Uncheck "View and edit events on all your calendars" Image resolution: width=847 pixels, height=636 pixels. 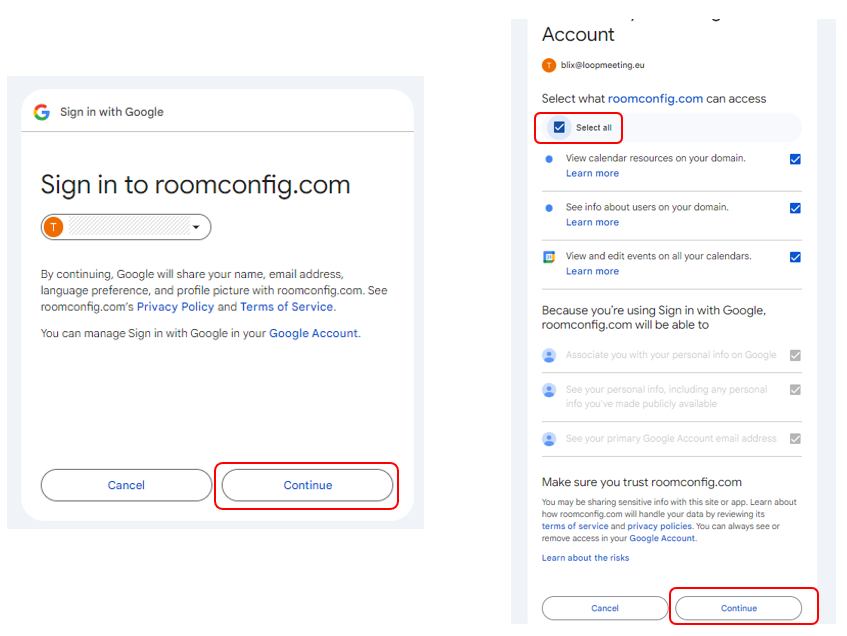(x=795, y=257)
